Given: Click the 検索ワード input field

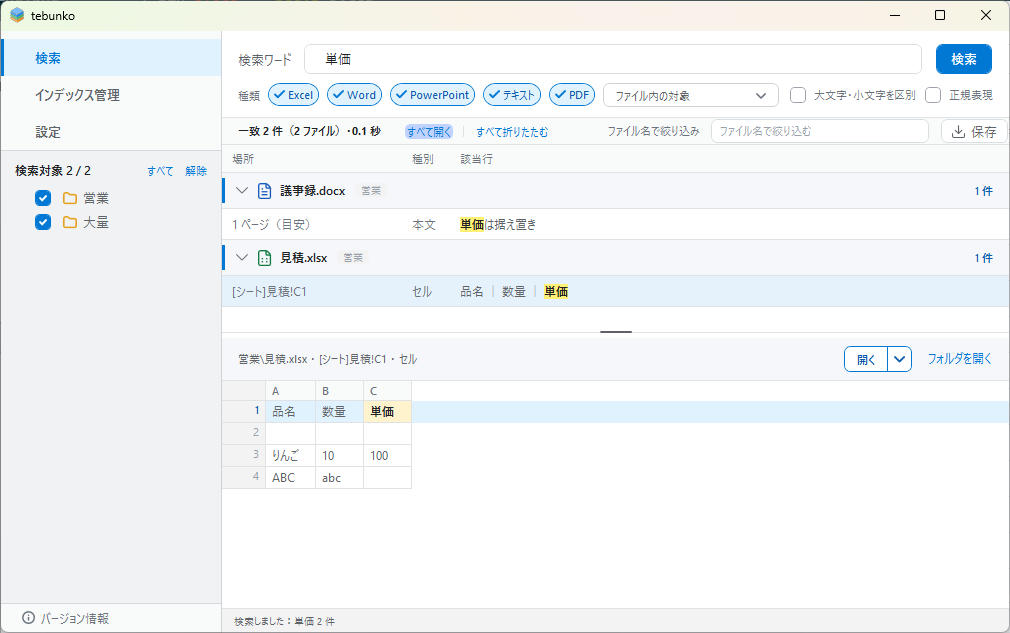Looking at the screenshot, I should [613, 59].
